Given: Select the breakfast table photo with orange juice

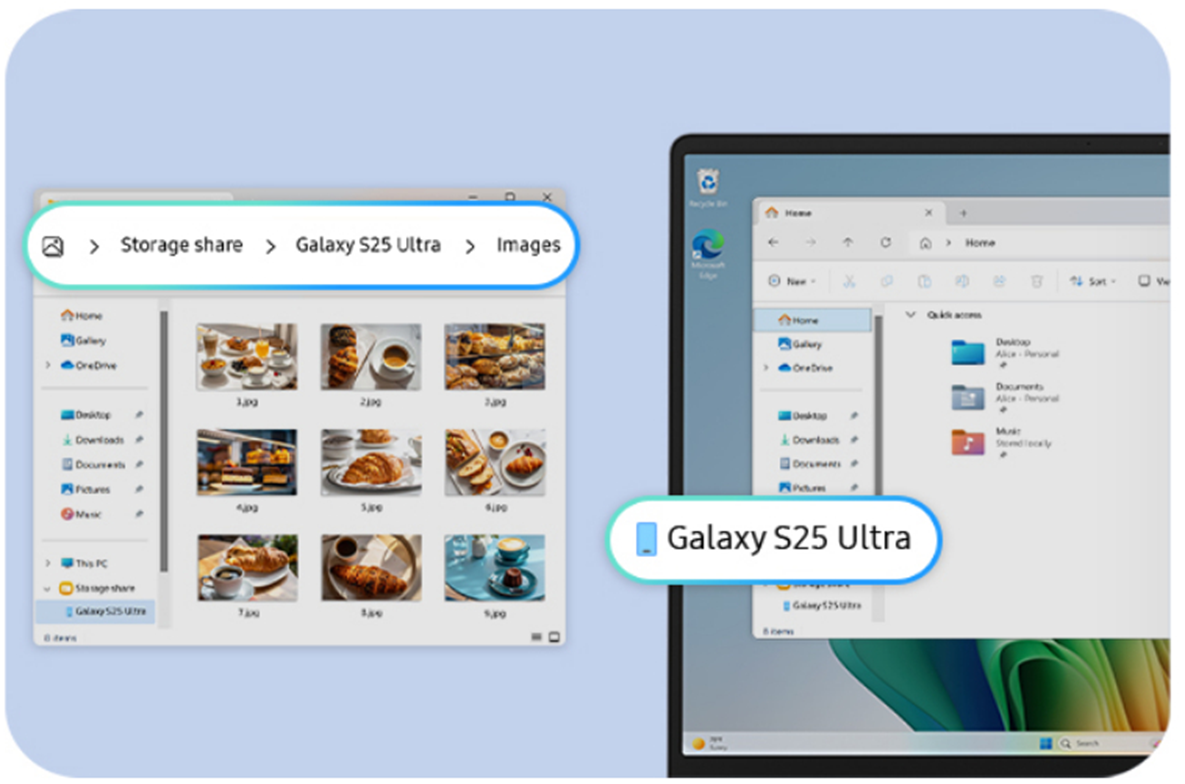Looking at the screenshot, I should (247, 357).
